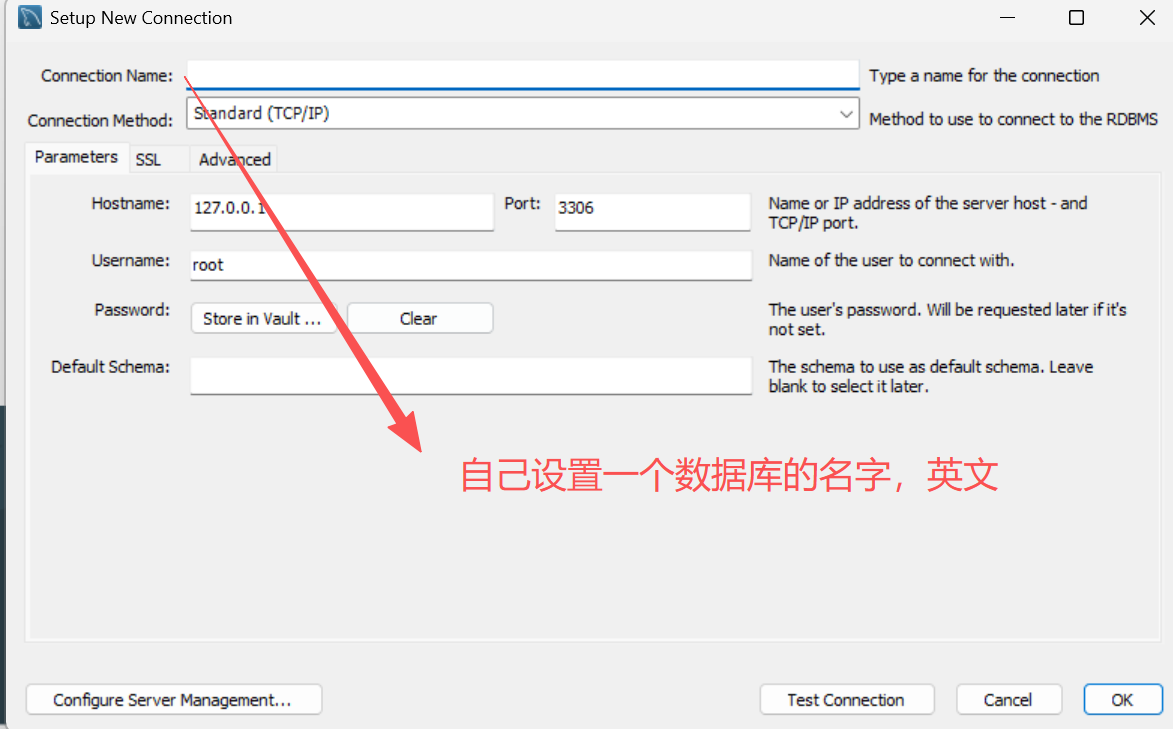This screenshot has width=1173, height=729.
Task: Clear the stored password
Action: click(x=419, y=319)
